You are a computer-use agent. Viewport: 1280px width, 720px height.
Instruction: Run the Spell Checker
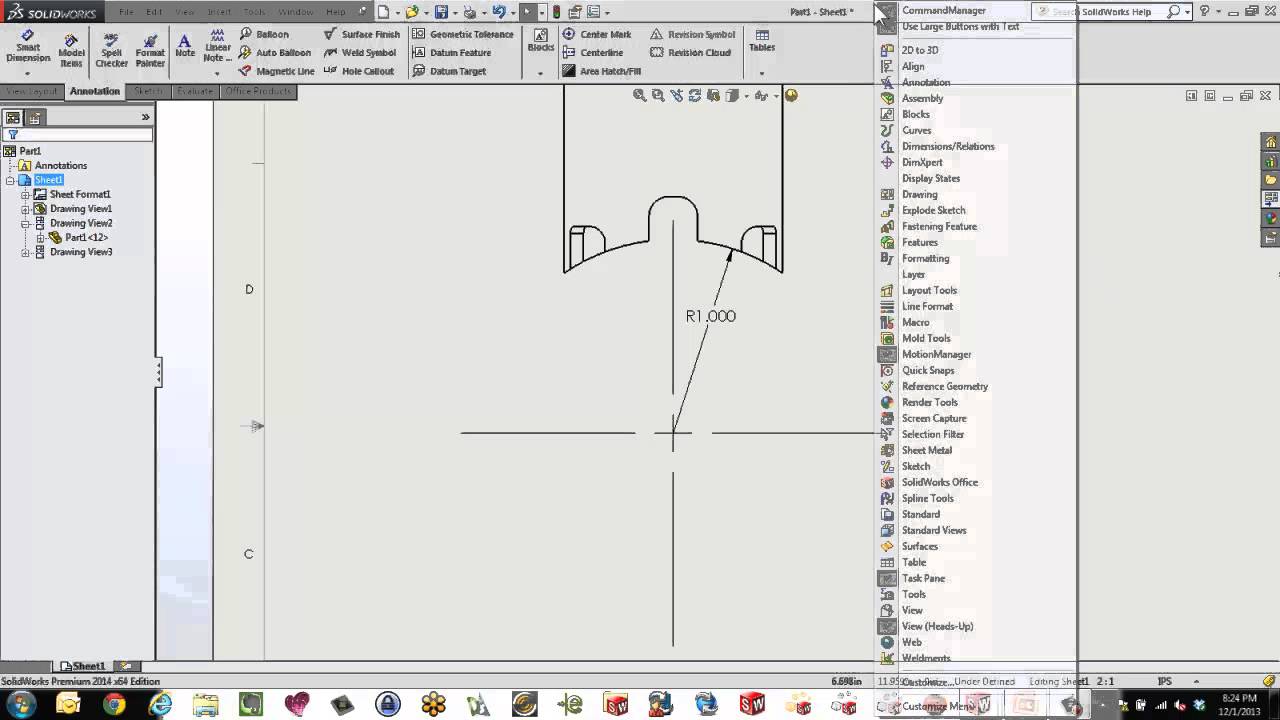[111, 50]
